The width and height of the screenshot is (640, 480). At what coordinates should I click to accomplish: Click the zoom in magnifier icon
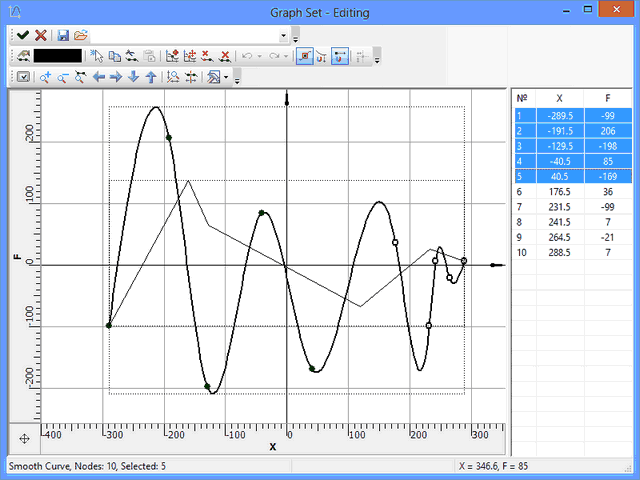coord(45,77)
